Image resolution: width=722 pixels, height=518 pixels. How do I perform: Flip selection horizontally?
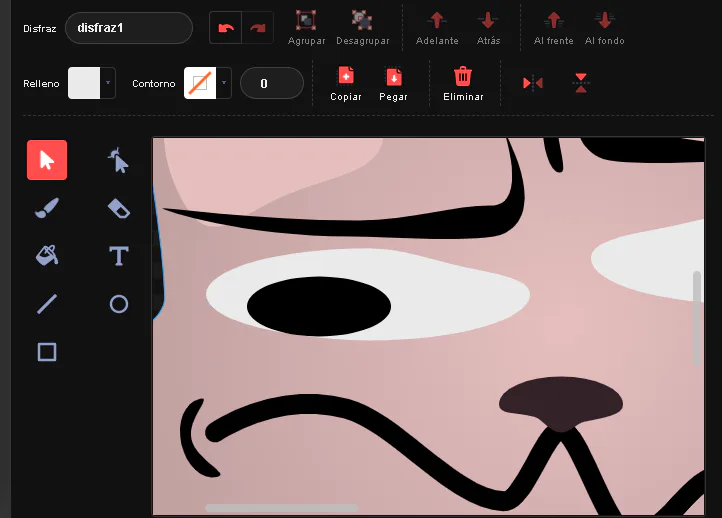point(533,83)
